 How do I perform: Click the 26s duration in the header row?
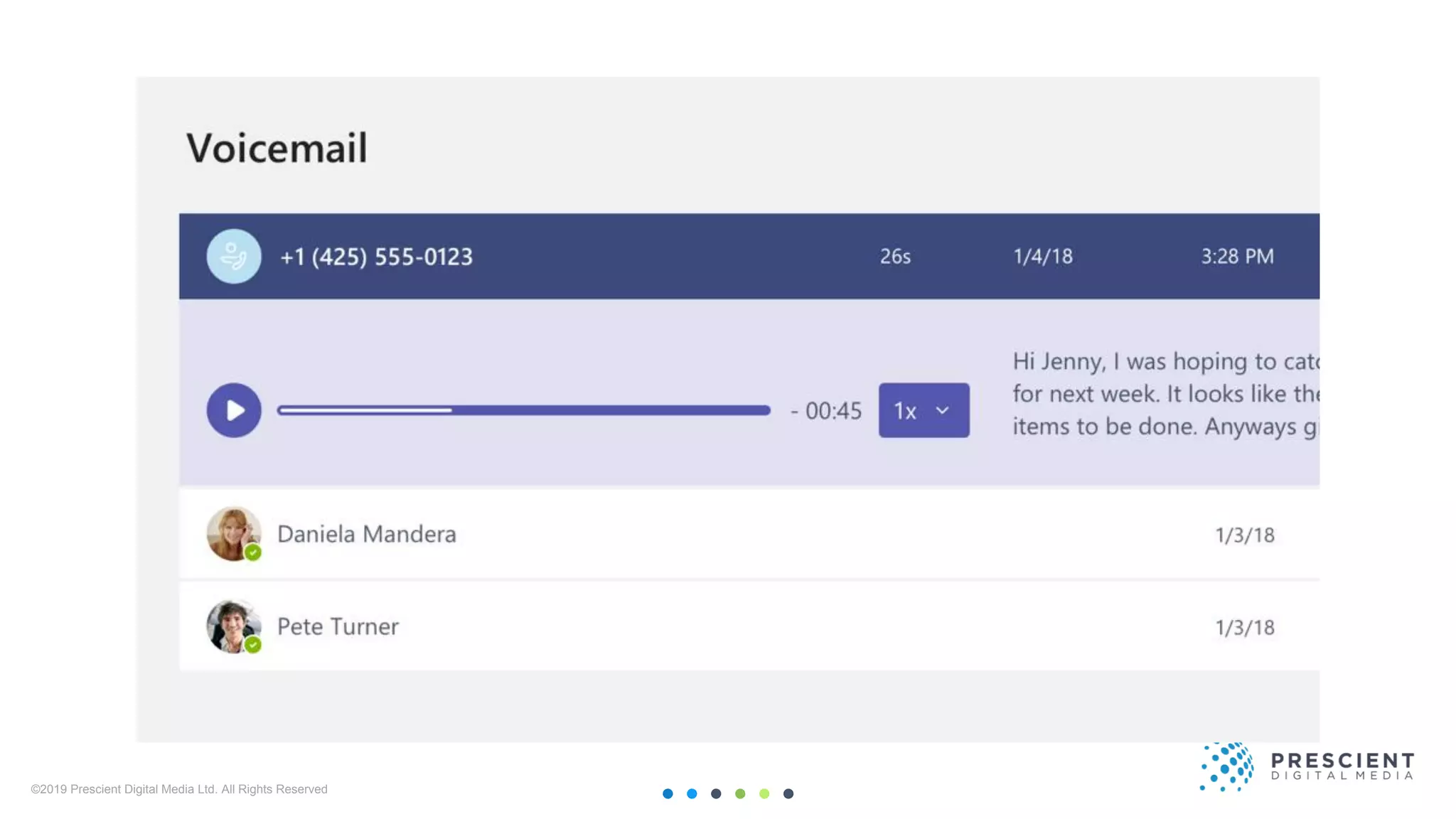pyautogui.click(x=895, y=257)
